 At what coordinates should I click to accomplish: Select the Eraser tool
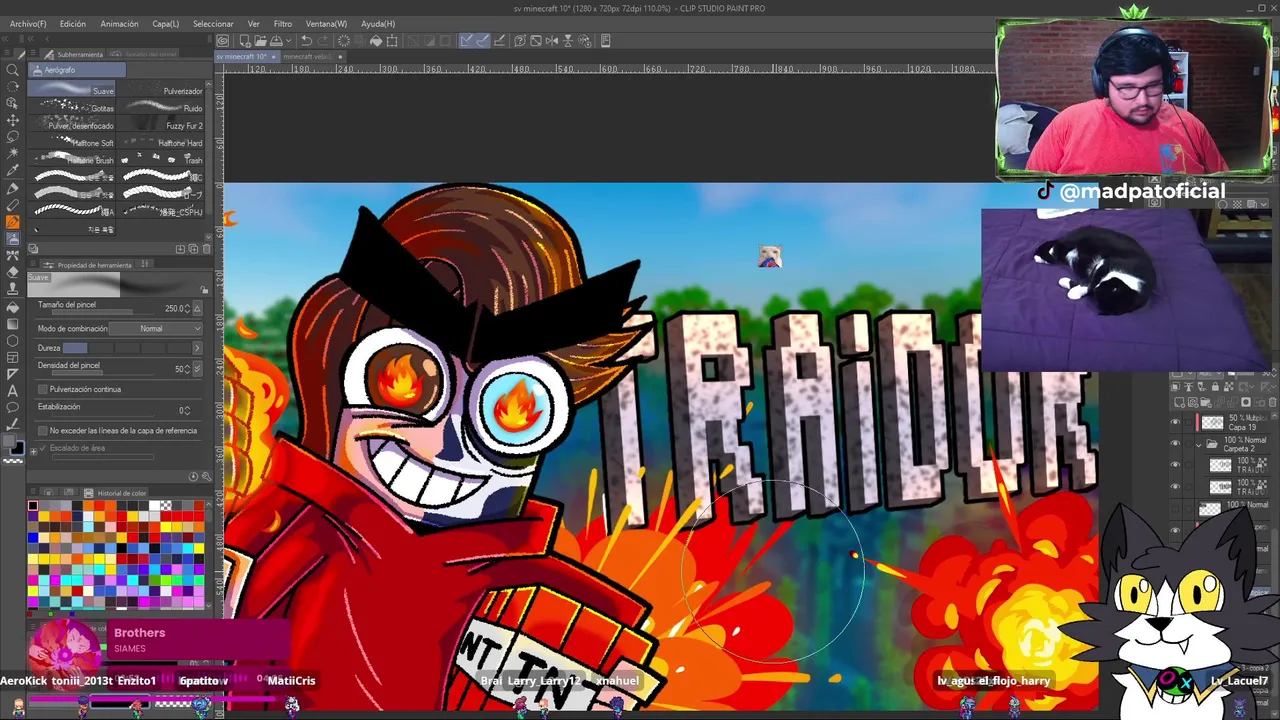[13, 272]
